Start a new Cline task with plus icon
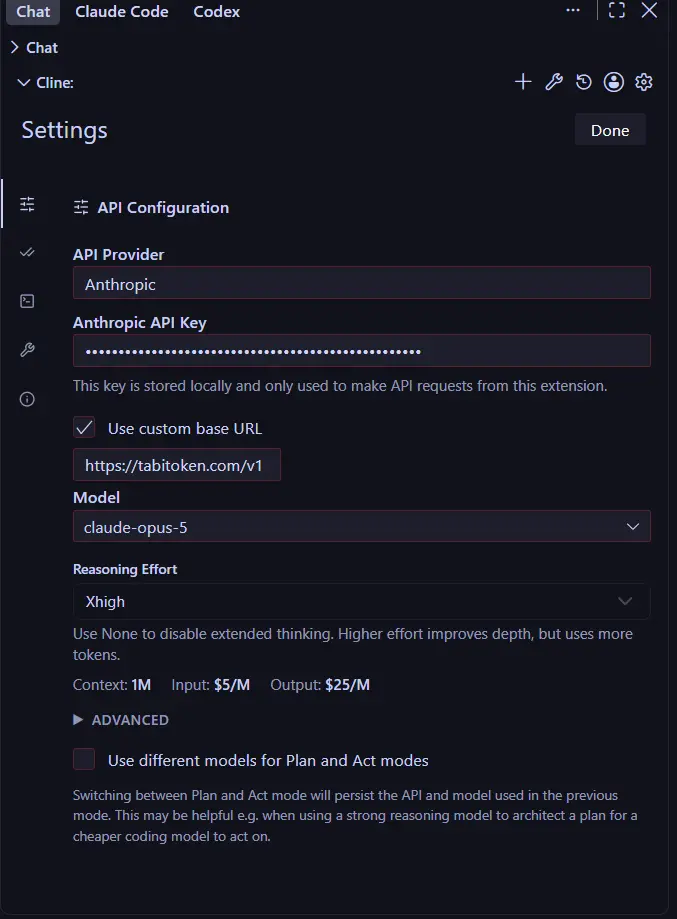 [x=523, y=81]
